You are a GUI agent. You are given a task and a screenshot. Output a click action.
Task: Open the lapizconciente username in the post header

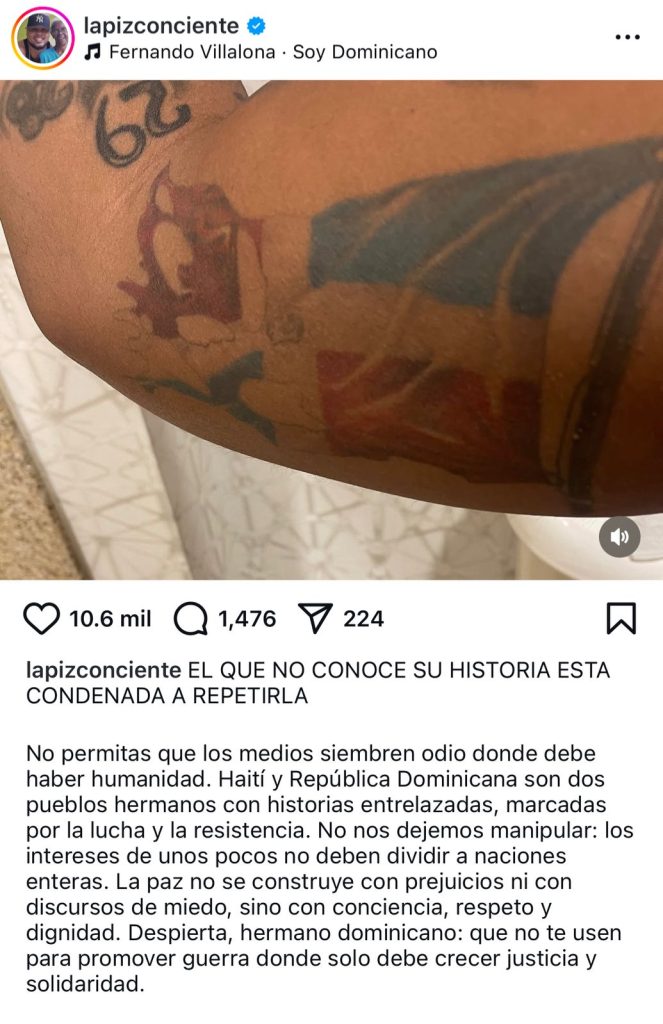[161, 25]
